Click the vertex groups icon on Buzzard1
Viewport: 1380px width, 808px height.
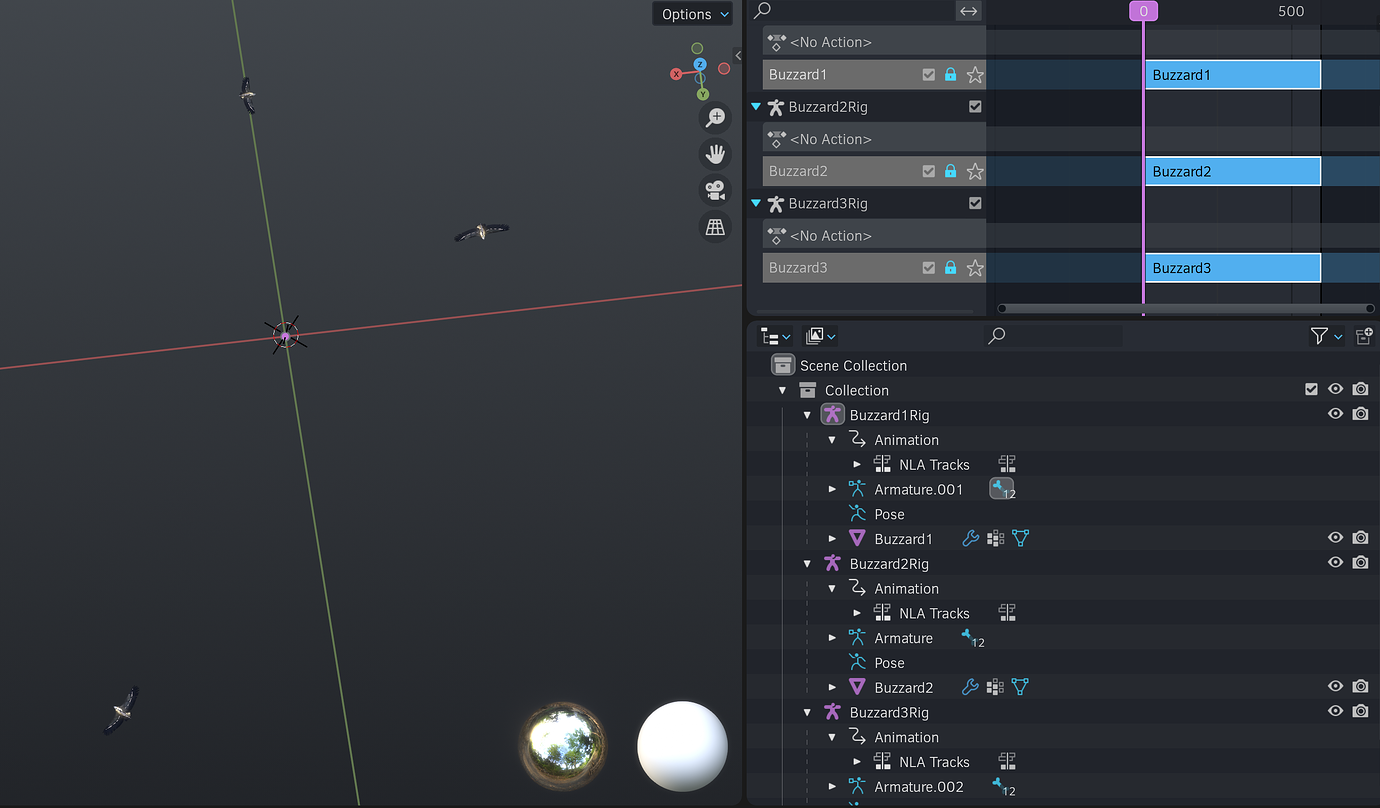coord(995,539)
